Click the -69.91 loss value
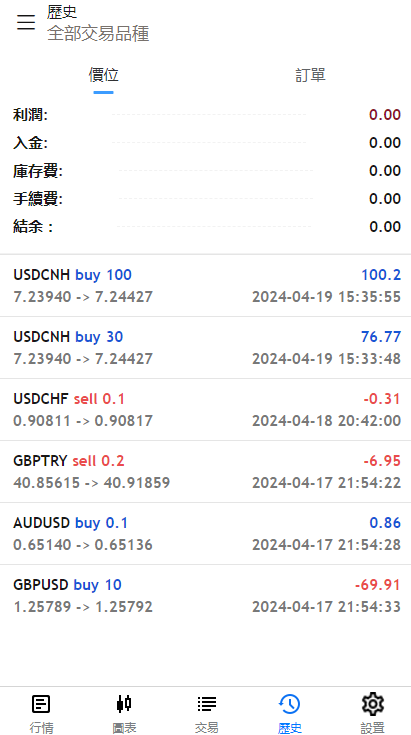 378,585
